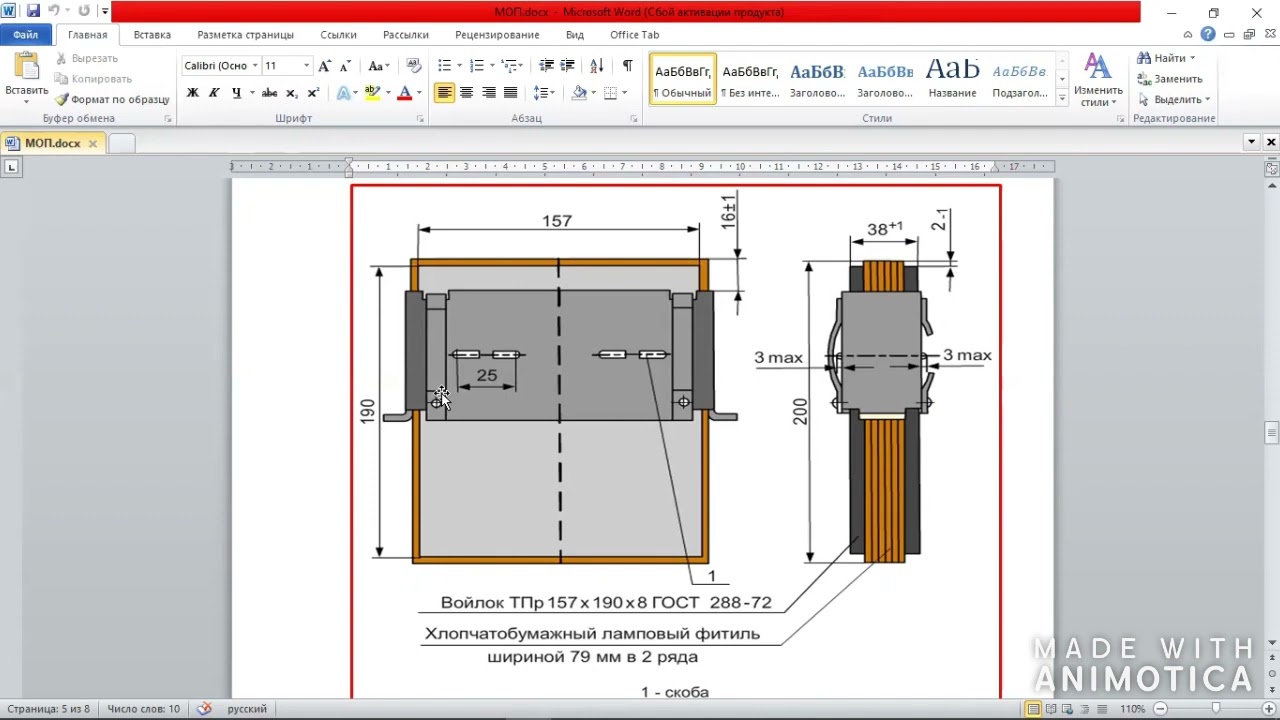Screen dimensions: 1280x720
Task: Click the Zoom In plus button
Action: coord(1268,709)
